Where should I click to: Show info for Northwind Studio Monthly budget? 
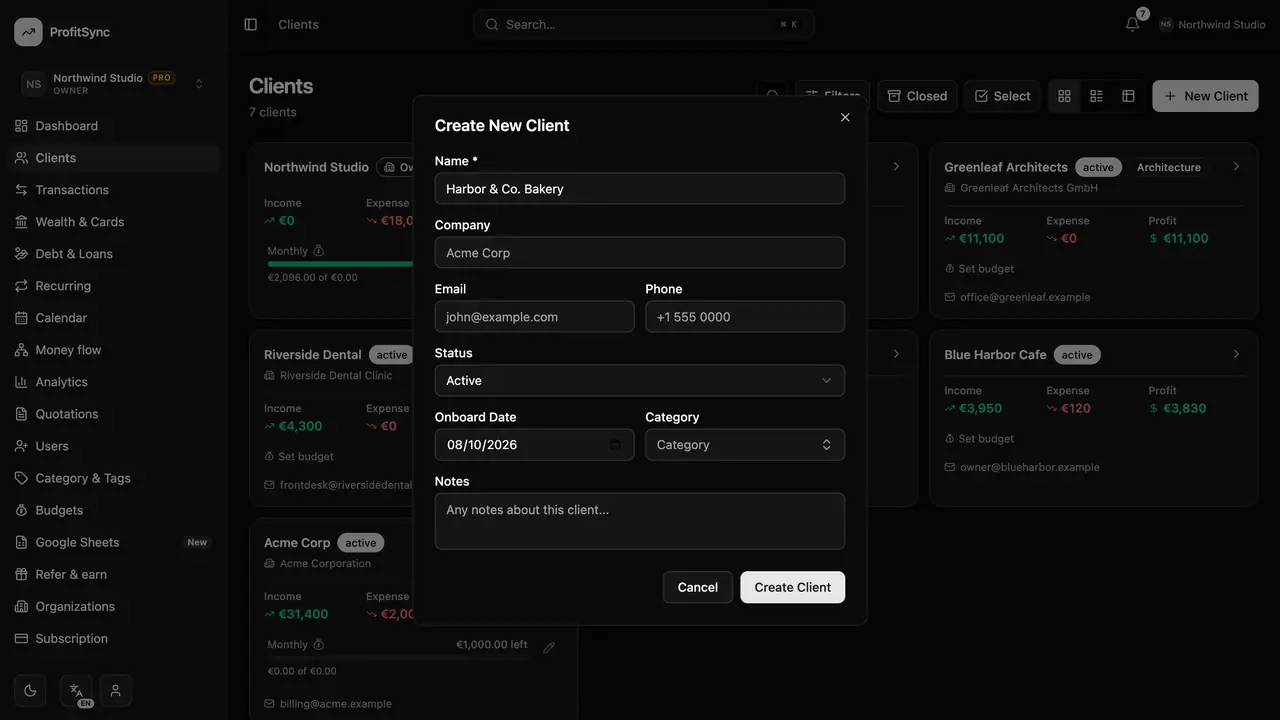319,251
